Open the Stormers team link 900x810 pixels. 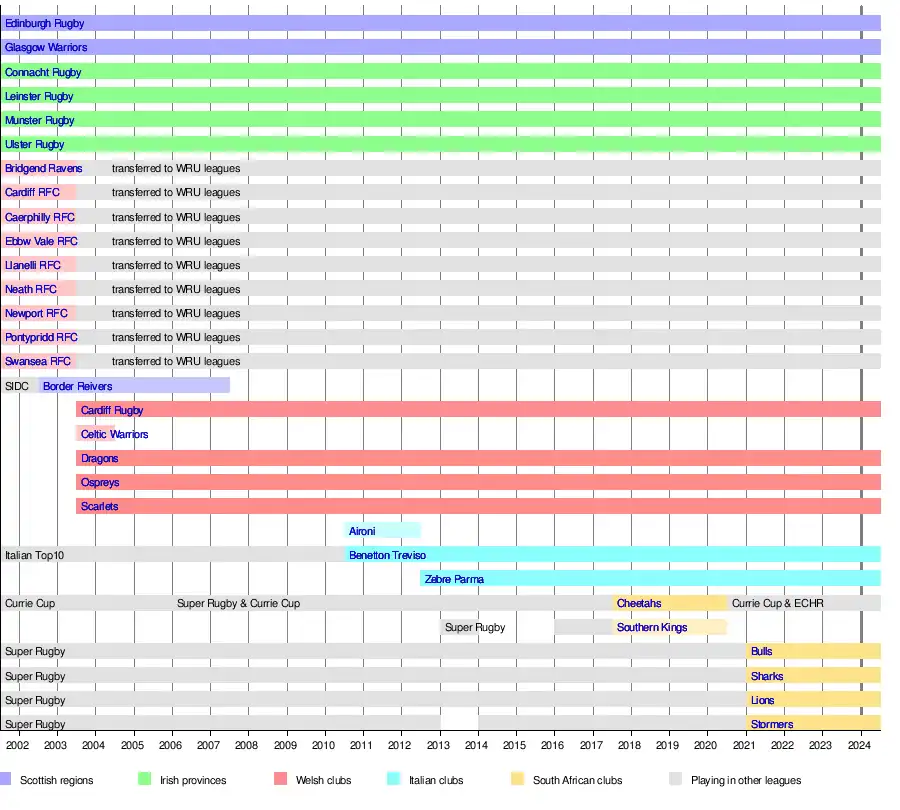pyautogui.click(x=771, y=724)
